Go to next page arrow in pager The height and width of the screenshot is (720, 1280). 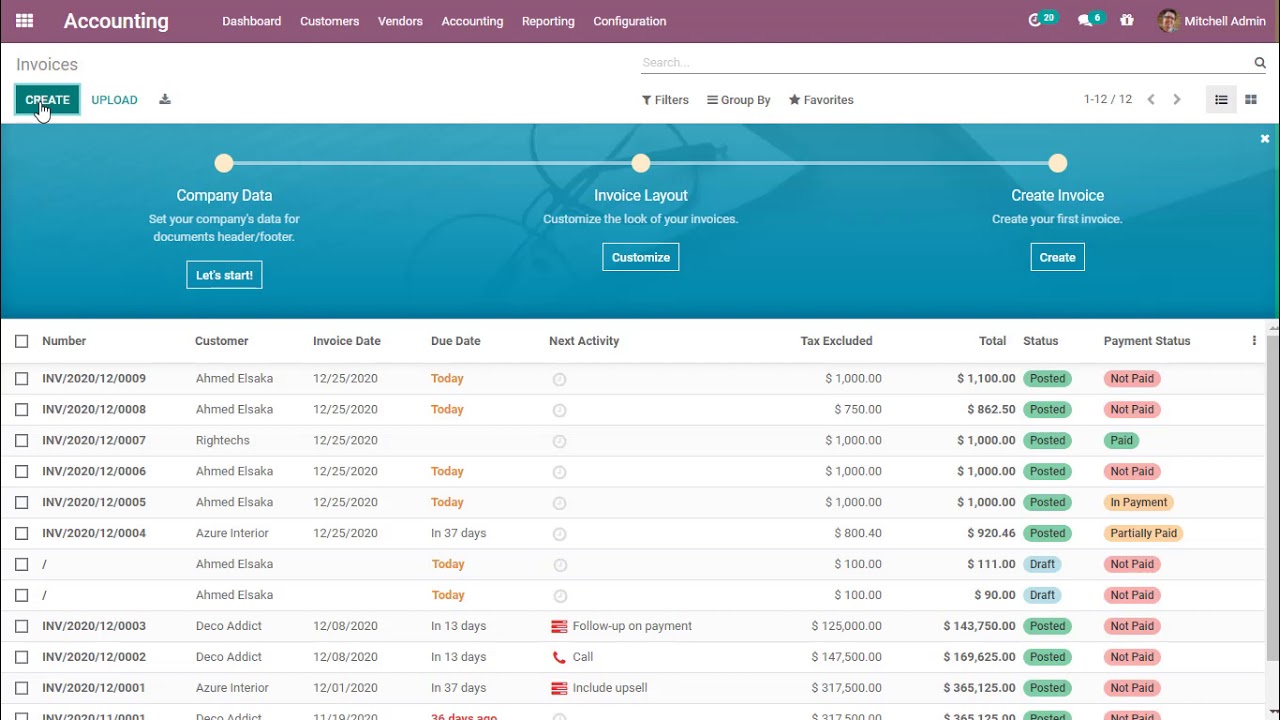(x=1177, y=99)
